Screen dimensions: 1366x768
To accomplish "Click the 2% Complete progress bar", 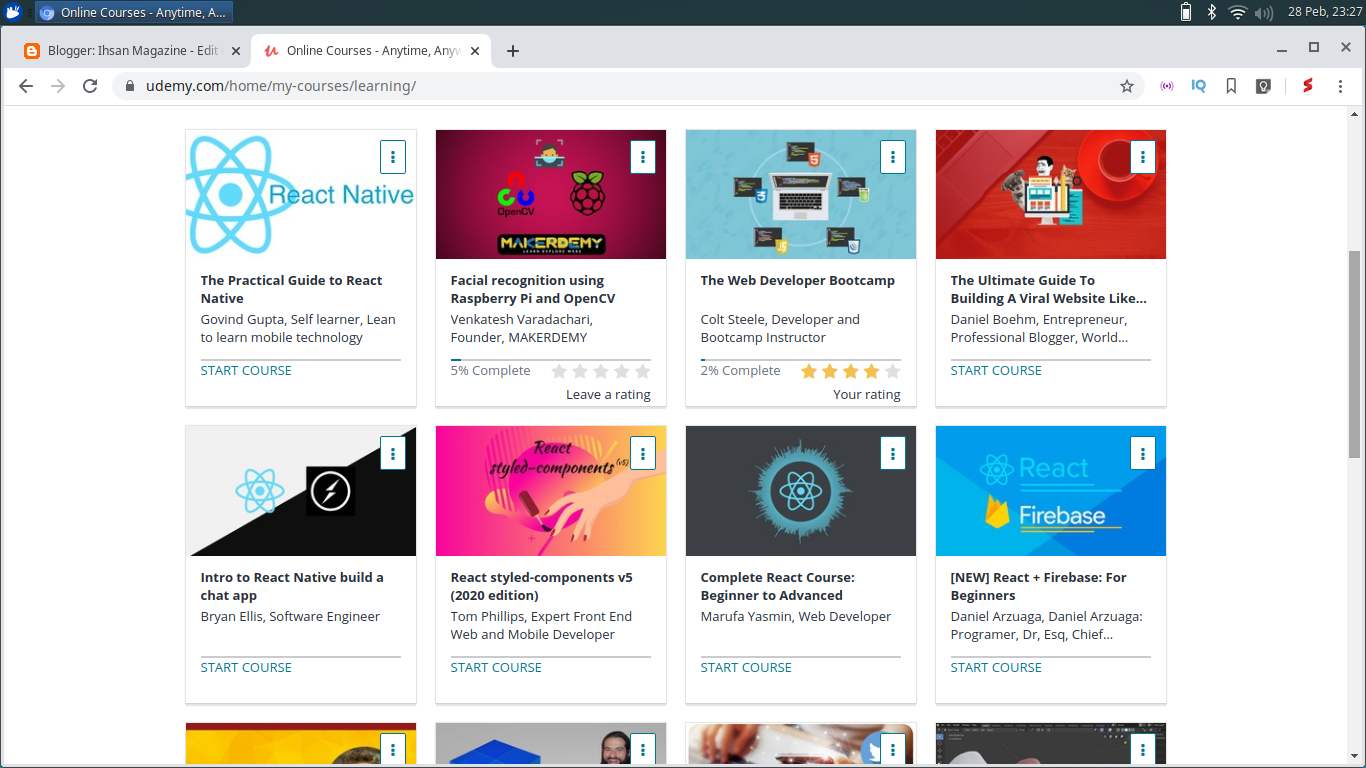I will (x=801, y=359).
